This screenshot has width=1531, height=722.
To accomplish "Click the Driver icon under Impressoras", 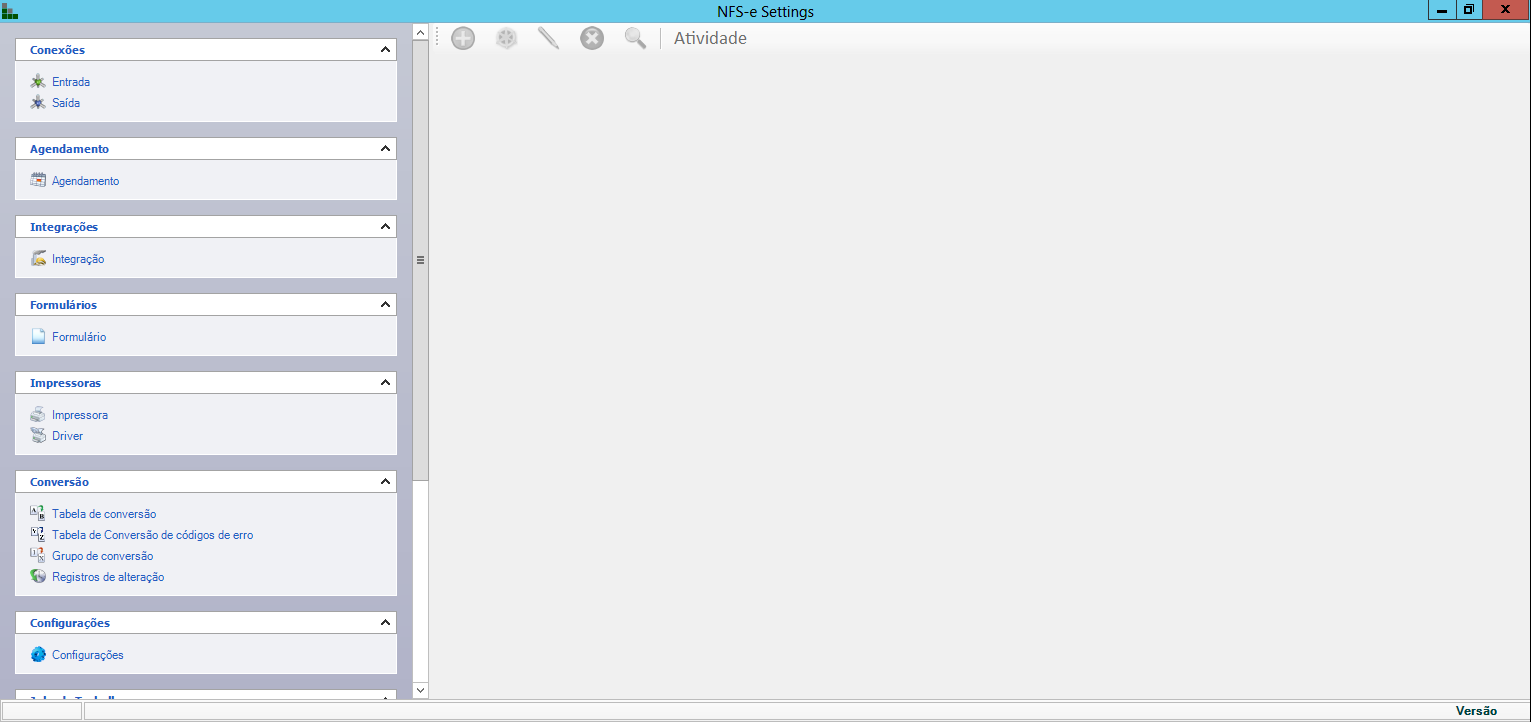I will (38, 436).
